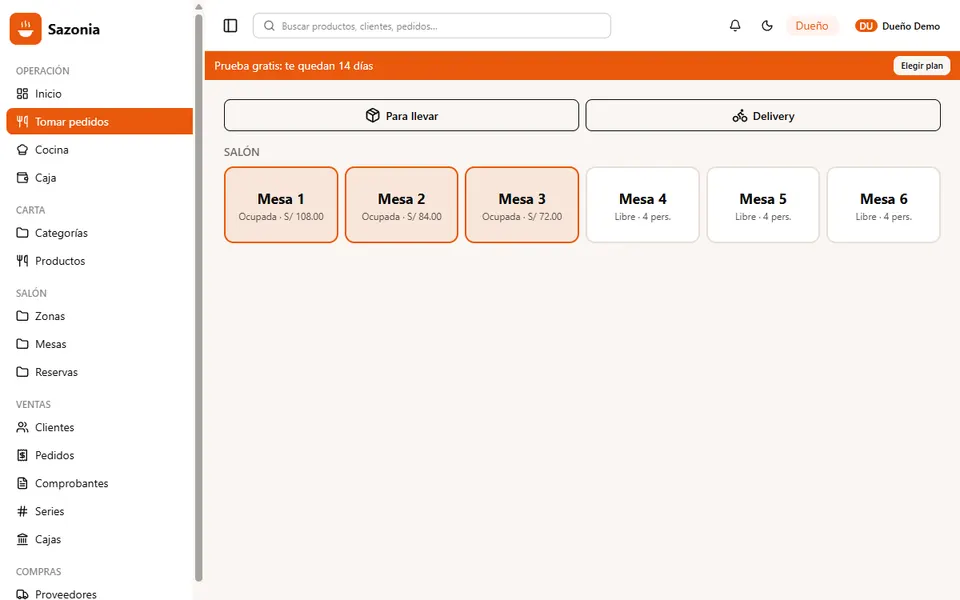This screenshot has width=960, height=600.
Task: Click the DU avatar badge
Action: pyautogui.click(x=866, y=26)
